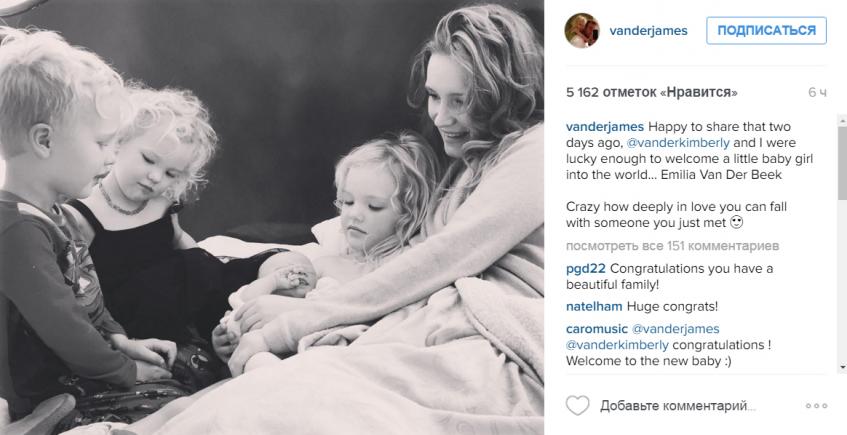The width and height of the screenshot is (847, 435).
Task: Open vanderjames username link in header
Action: click(x=648, y=31)
